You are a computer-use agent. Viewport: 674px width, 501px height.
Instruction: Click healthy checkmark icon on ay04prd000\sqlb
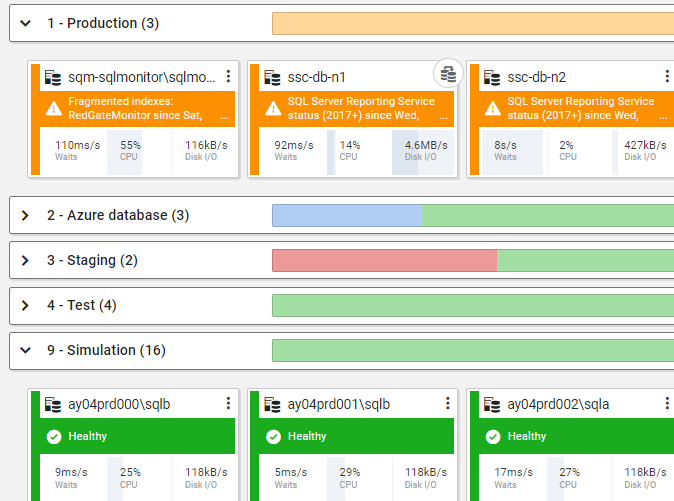coord(54,436)
